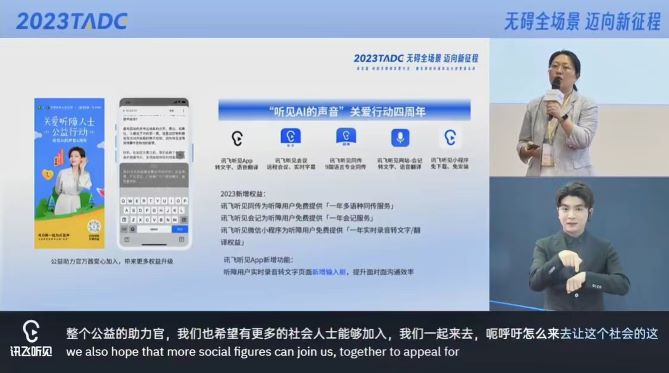Select the 讯飞听见会议 blue icon
The width and height of the screenshot is (669, 373).
tap(291, 137)
